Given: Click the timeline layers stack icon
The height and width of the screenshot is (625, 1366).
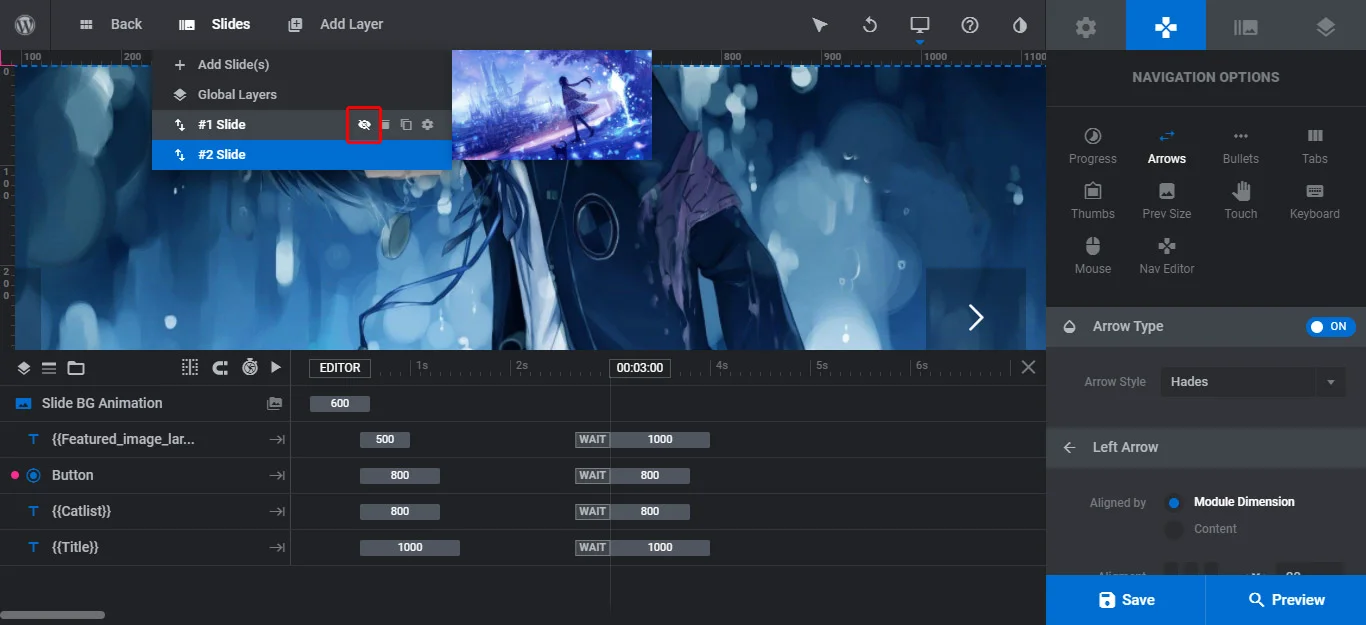Looking at the screenshot, I should pos(24,368).
